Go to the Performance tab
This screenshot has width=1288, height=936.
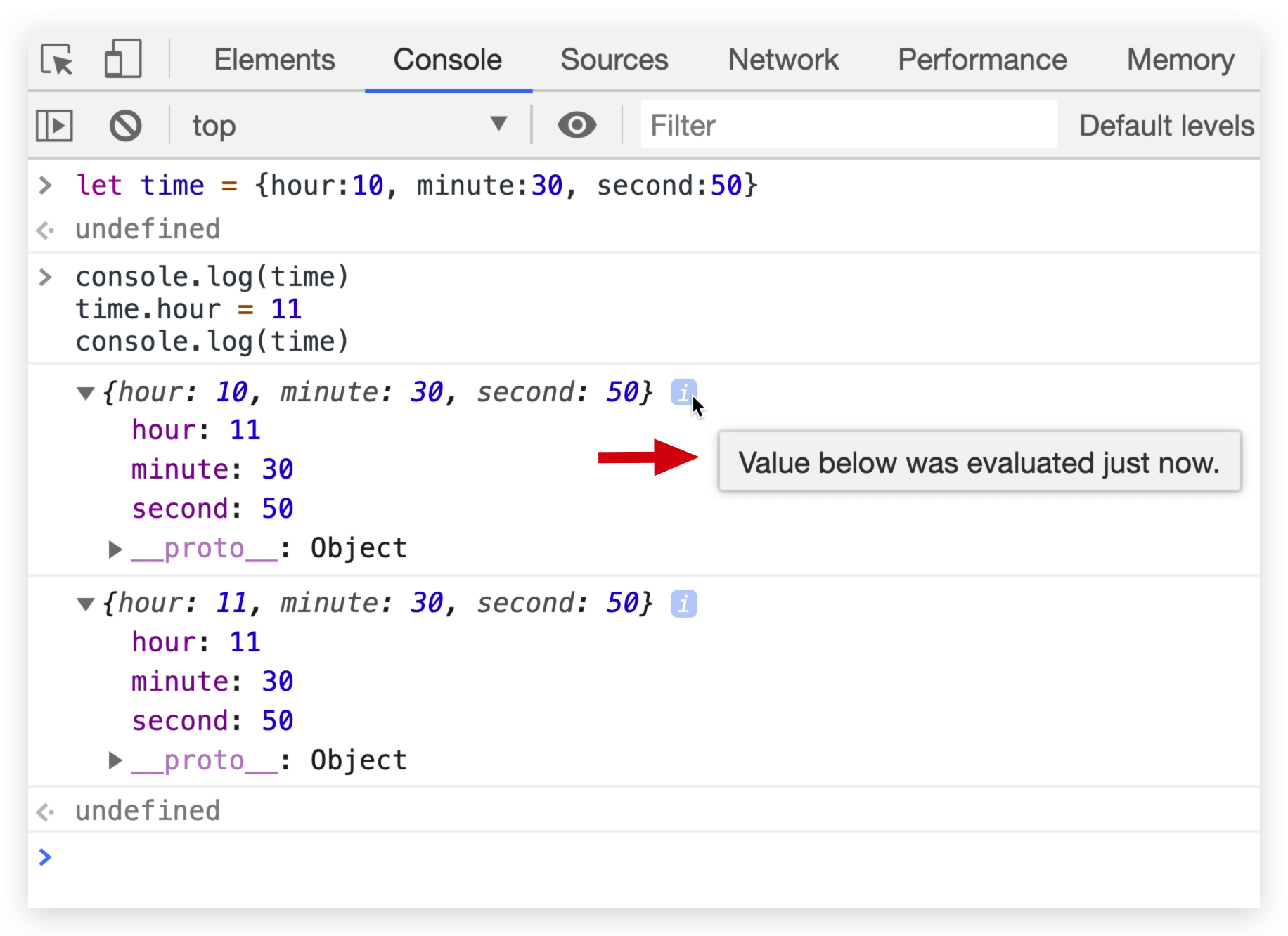982,60
